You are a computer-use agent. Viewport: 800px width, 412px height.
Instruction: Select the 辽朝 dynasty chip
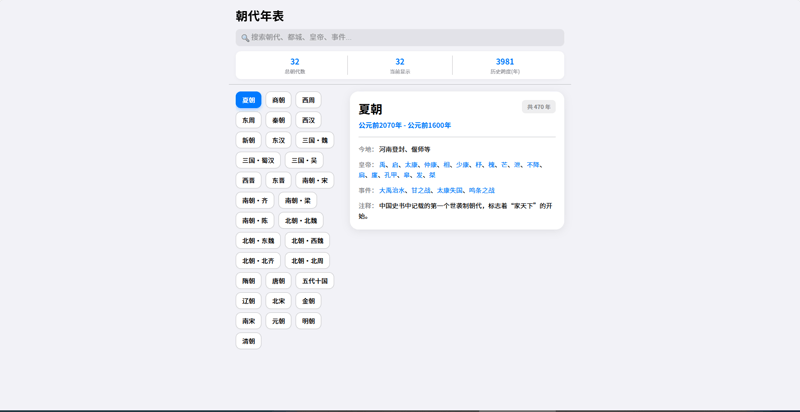pos(248,301)
